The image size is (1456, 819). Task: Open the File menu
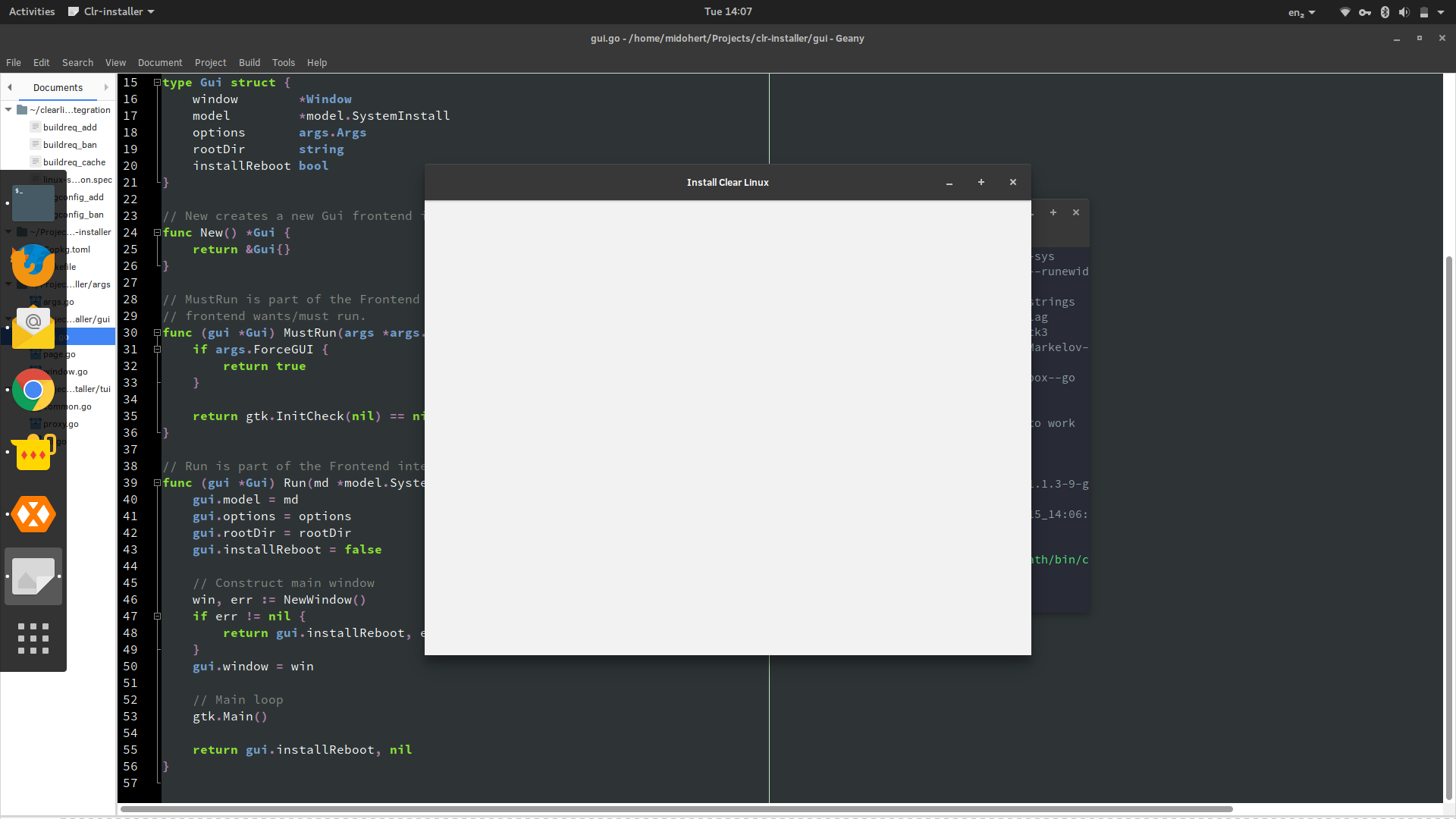[14, 63]
